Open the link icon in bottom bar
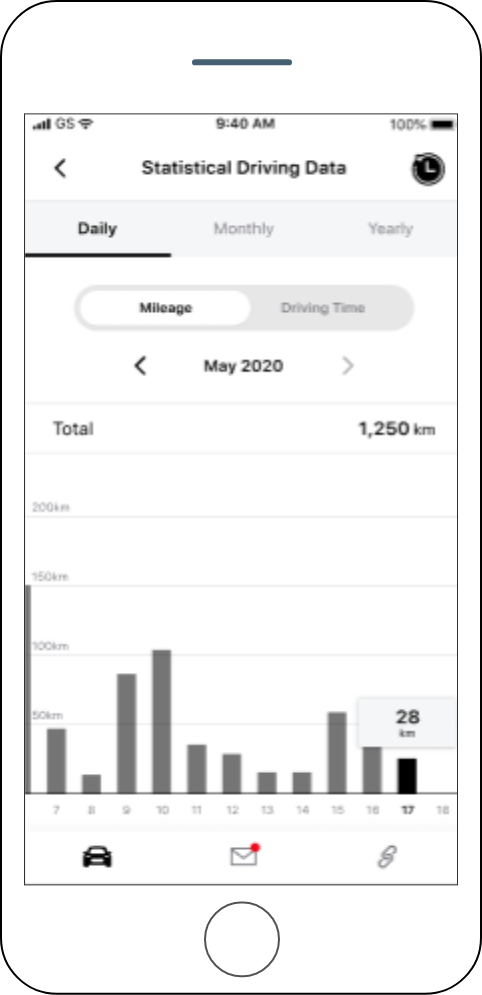 [x=387, y=857]
